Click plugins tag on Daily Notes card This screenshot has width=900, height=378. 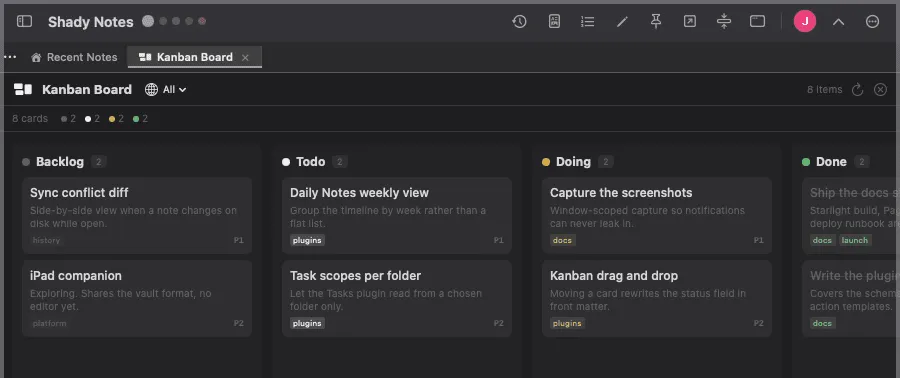[x=307, y=240]
